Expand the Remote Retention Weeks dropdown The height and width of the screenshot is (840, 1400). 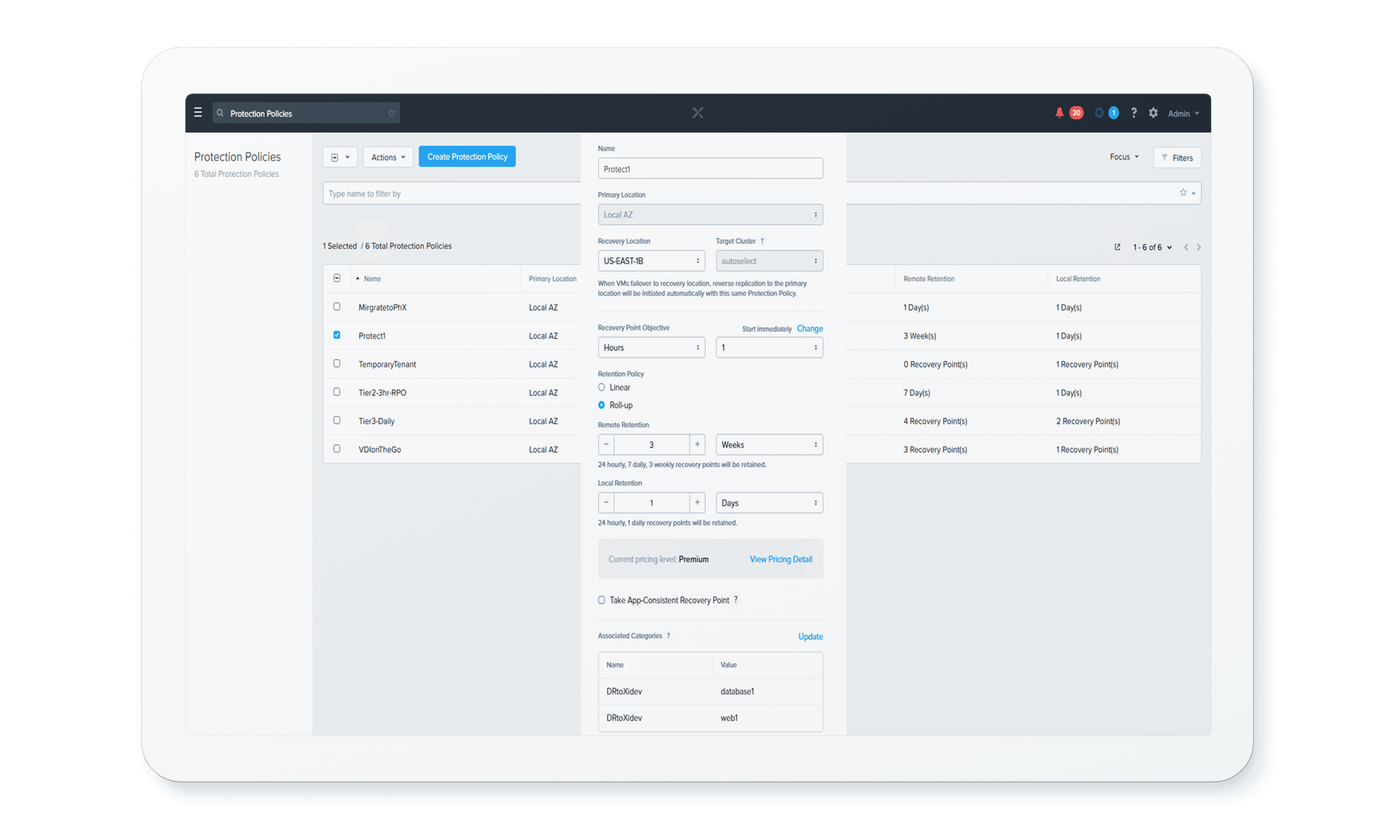click(769, 444)
